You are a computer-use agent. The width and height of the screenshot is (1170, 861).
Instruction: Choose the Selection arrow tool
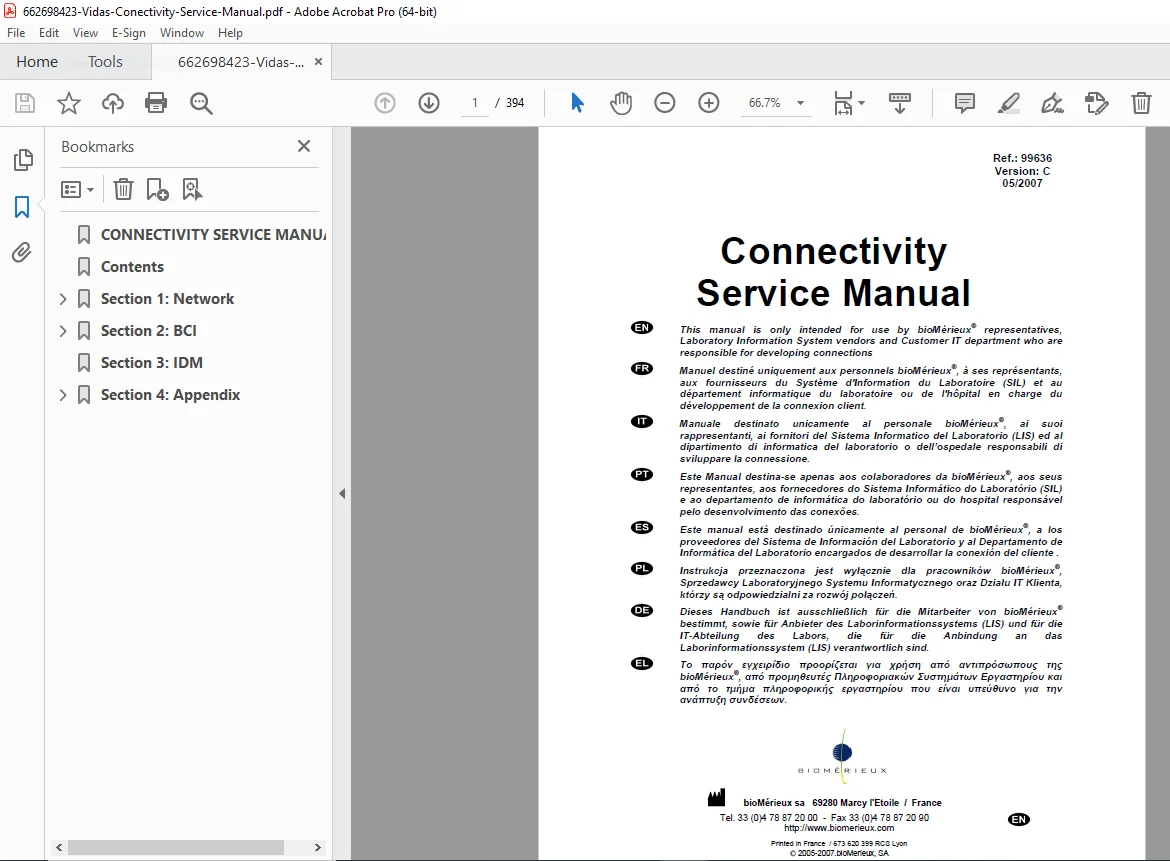click(577, 103)
